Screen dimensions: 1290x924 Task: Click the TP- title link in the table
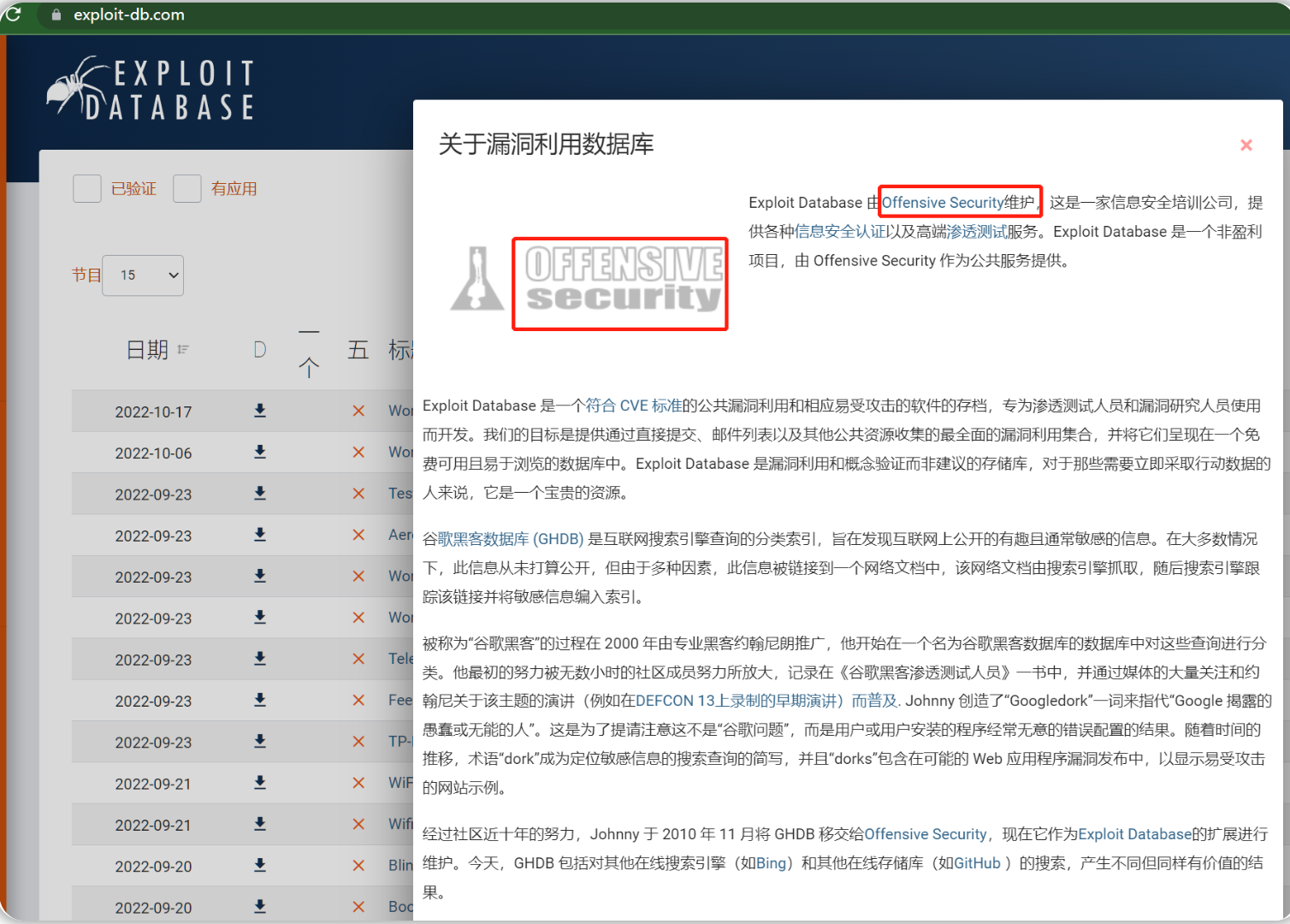[x=400, y=742]
